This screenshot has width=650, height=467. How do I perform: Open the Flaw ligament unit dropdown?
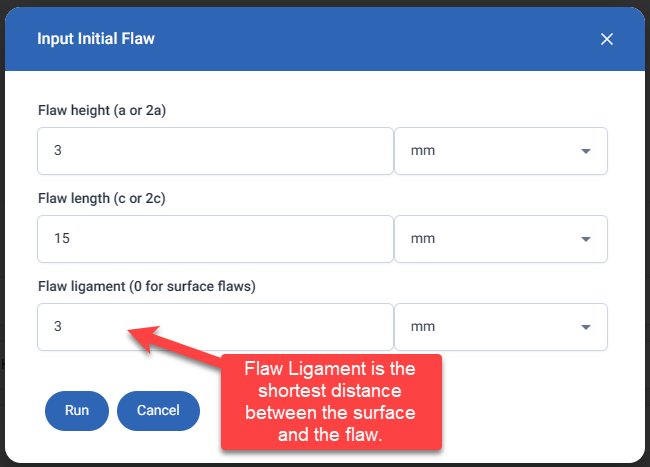click(500, 327)
